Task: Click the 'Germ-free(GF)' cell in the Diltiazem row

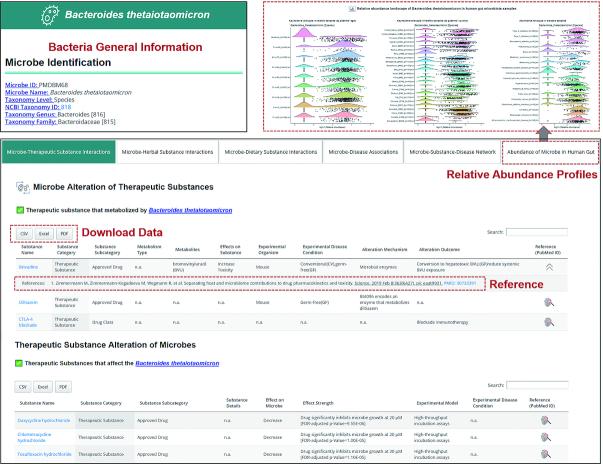Action: coord(314,303)
